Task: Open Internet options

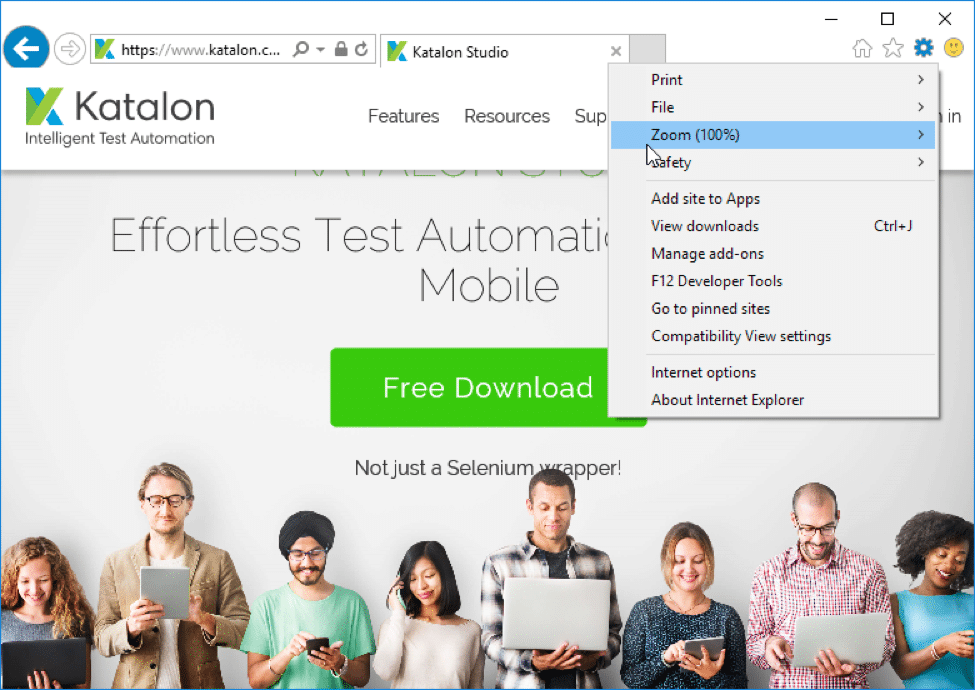Action: click(773, 372)
